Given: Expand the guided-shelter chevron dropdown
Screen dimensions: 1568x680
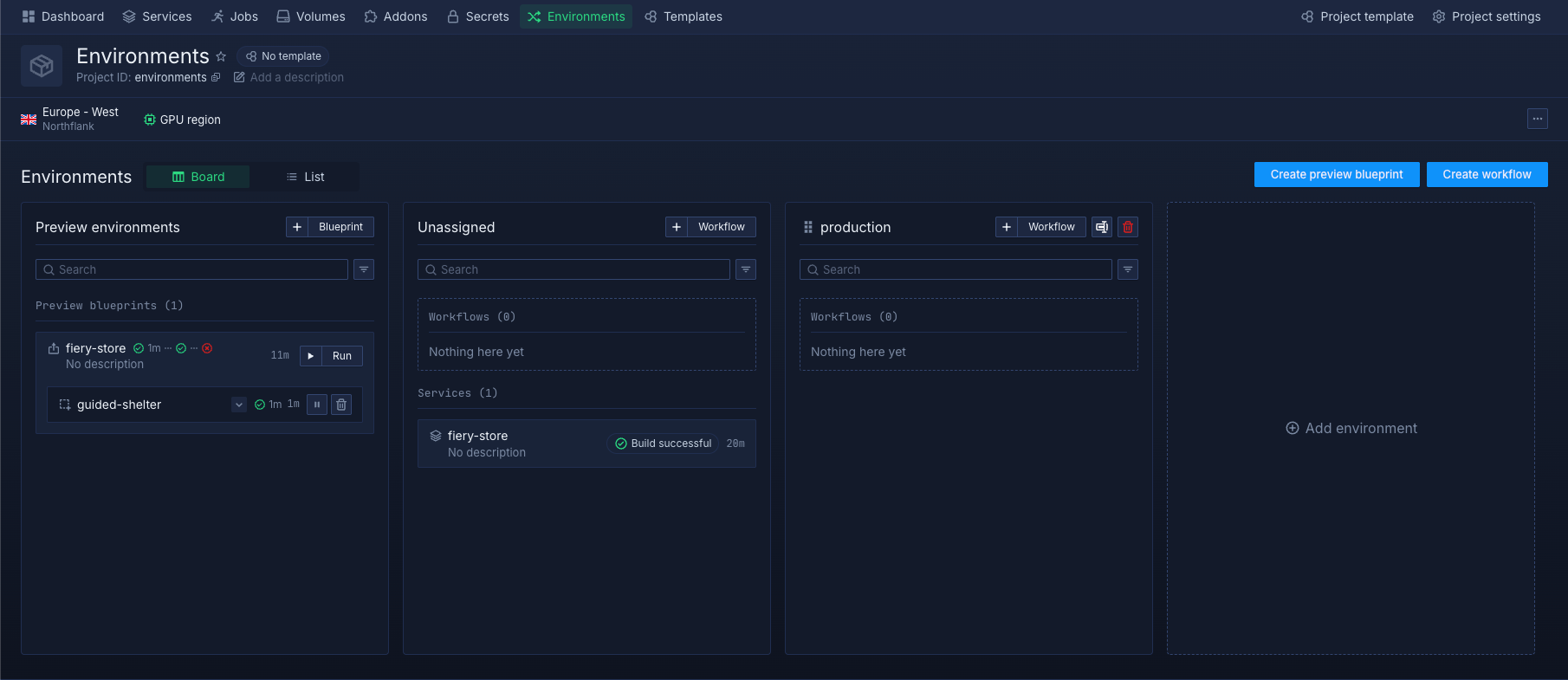Looking at the screenshot, I should click(x=239, y=405).
